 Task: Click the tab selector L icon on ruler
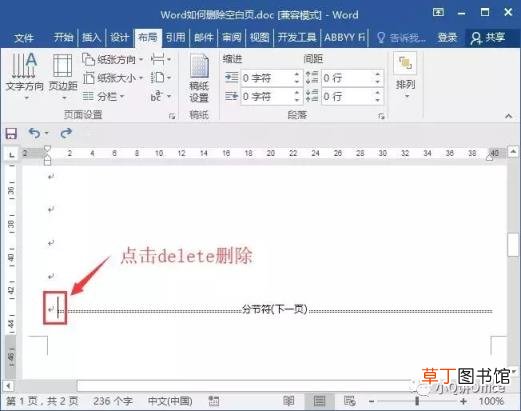[x=12, y=154]
